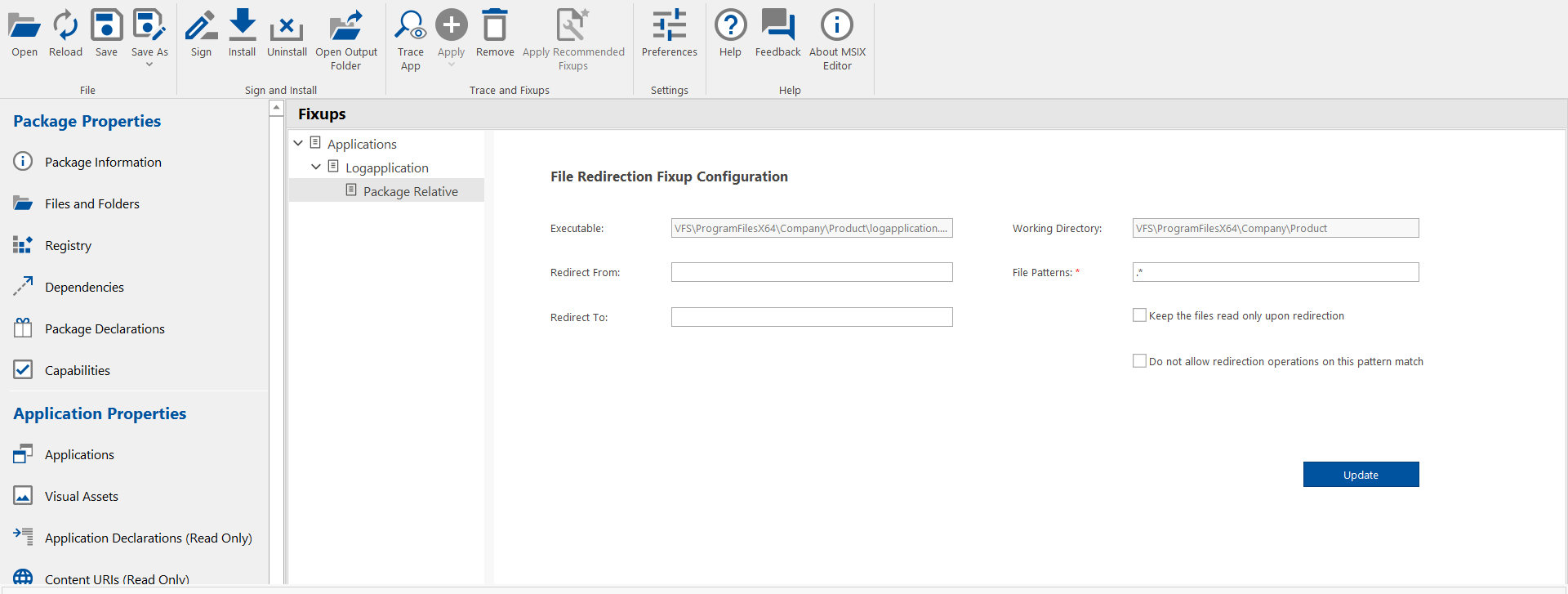The height and width of the screenshot is (594, 1568).
Task: Open the Save As dropdown arrow
Action: pyautogui.click(x=149, y=65)
